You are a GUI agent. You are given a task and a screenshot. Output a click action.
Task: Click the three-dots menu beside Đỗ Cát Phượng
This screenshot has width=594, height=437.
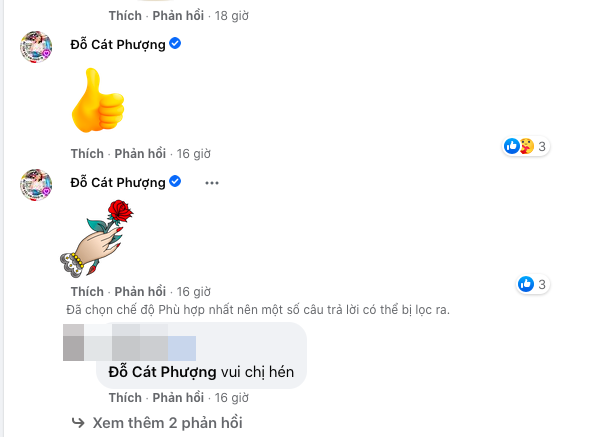212,183
